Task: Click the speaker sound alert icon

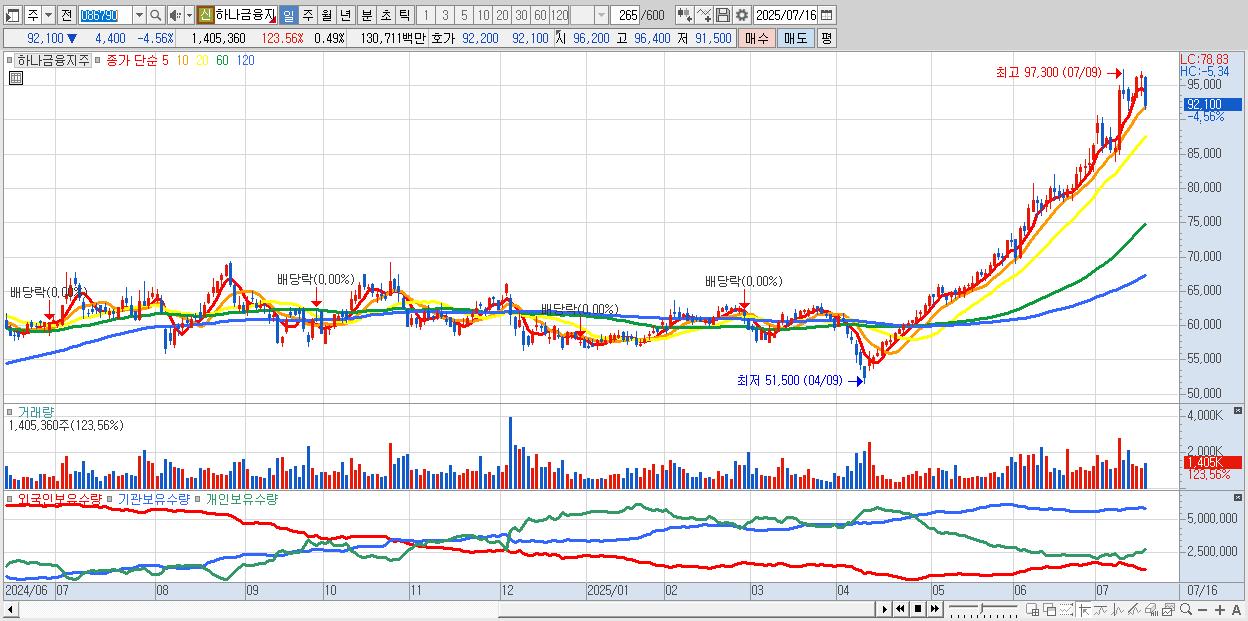Action: point(175,15)
